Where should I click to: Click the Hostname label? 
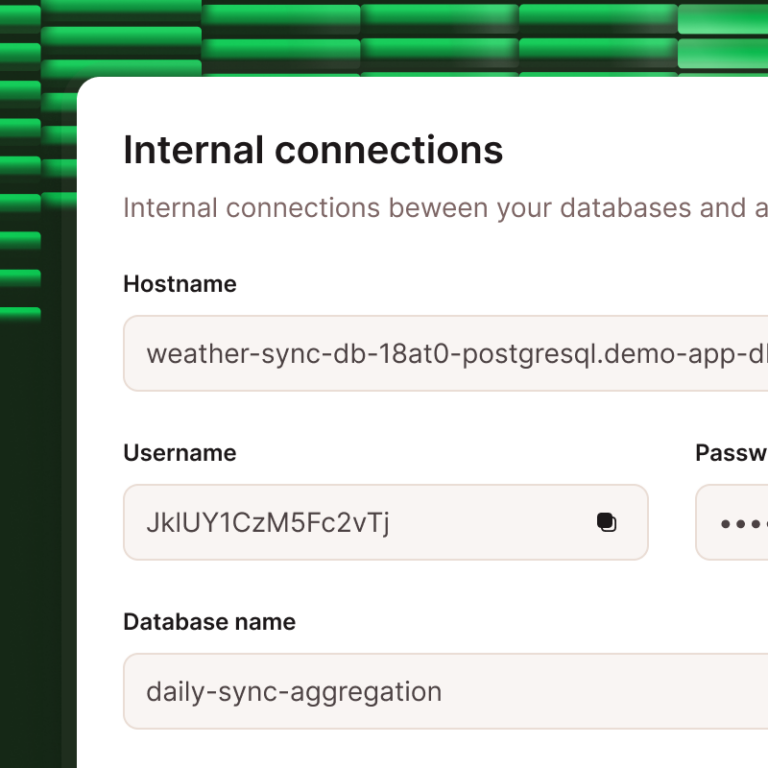click(180, 284)
